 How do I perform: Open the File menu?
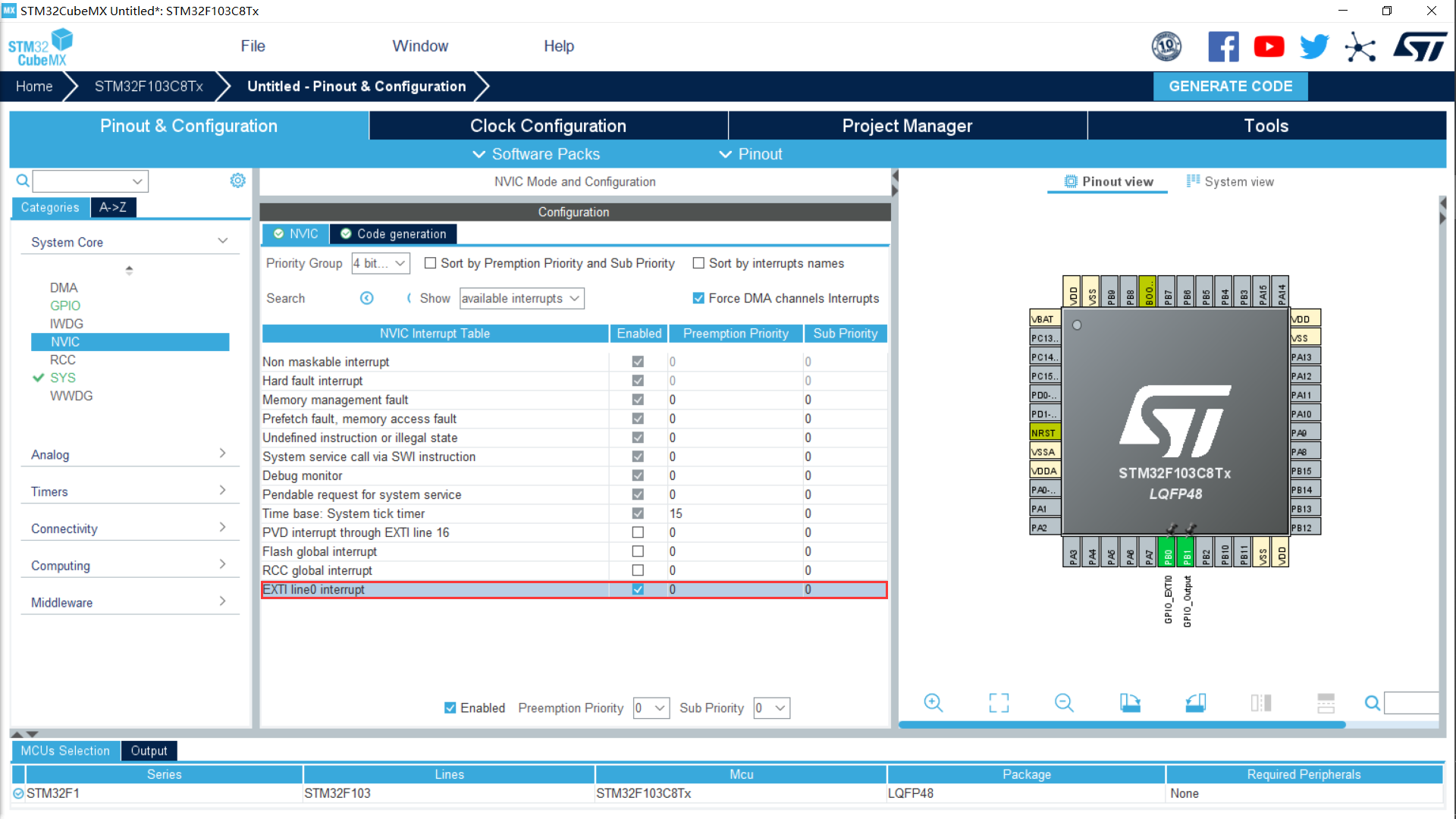[x=253, y=46]
